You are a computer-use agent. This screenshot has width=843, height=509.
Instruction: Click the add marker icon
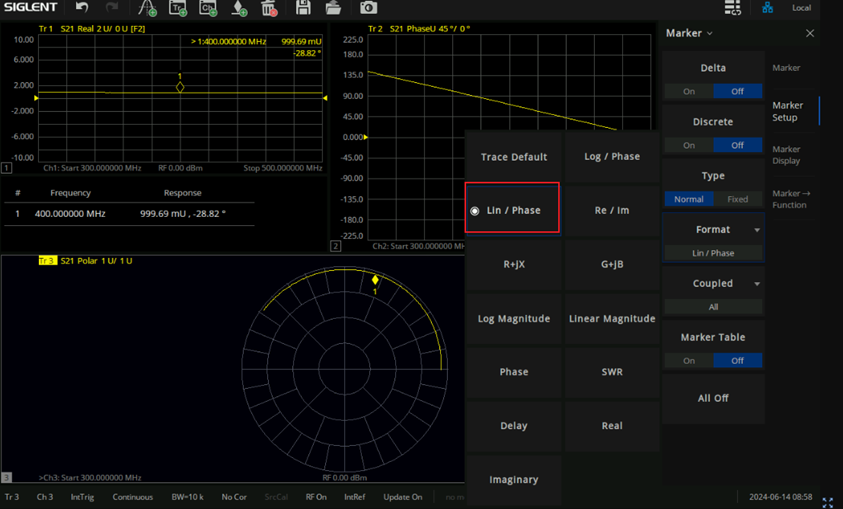click(x=239, y=8)
